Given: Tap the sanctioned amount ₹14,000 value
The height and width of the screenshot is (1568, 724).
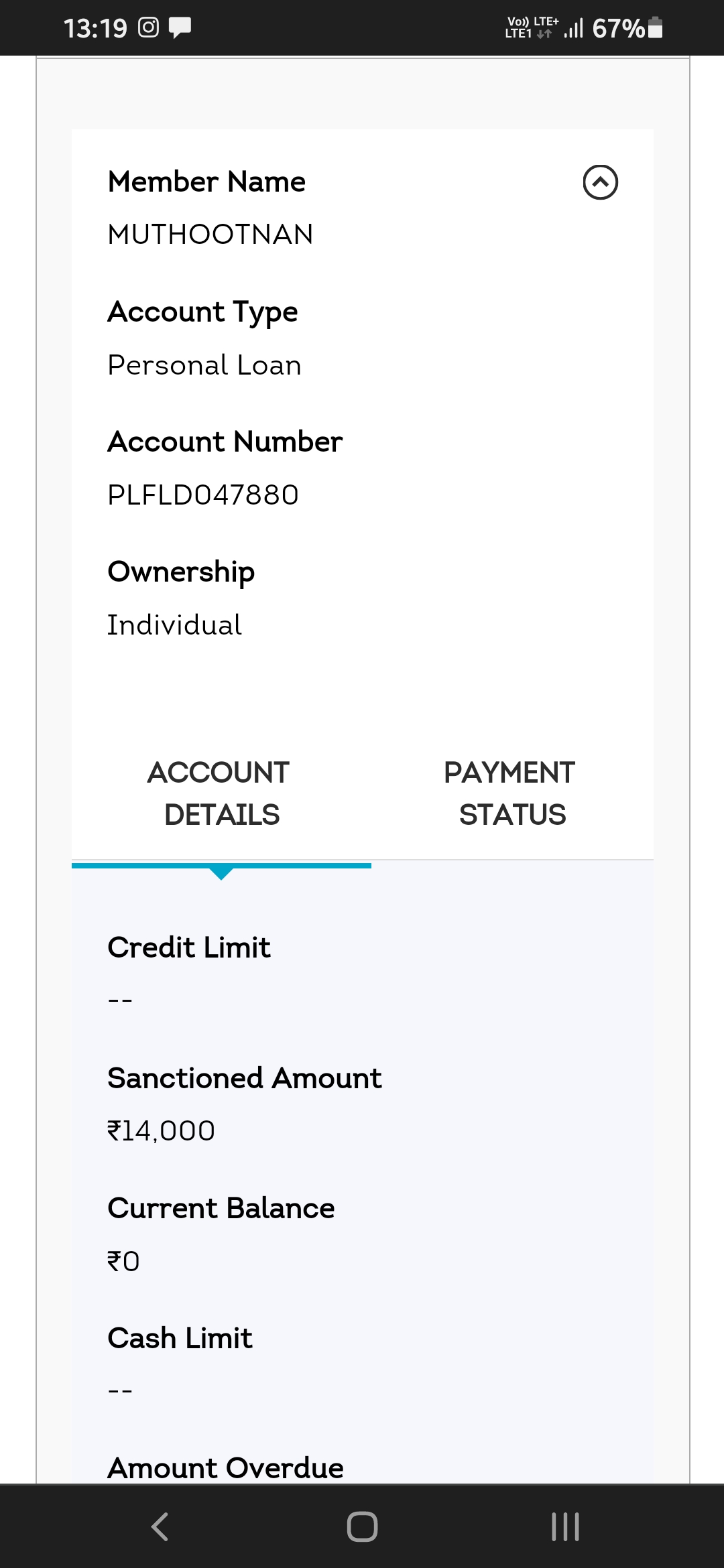Looking at the screenshot, I should point(162,1131).
